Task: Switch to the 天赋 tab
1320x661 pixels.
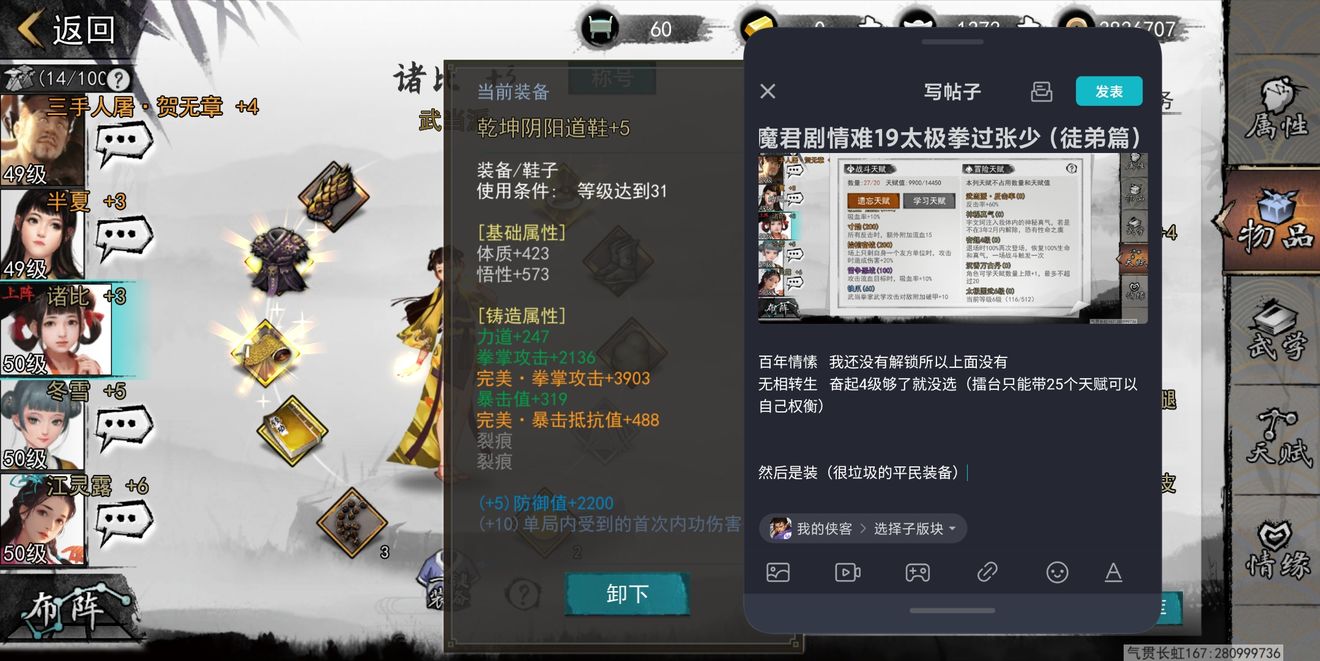Action: coord(1278,438)
